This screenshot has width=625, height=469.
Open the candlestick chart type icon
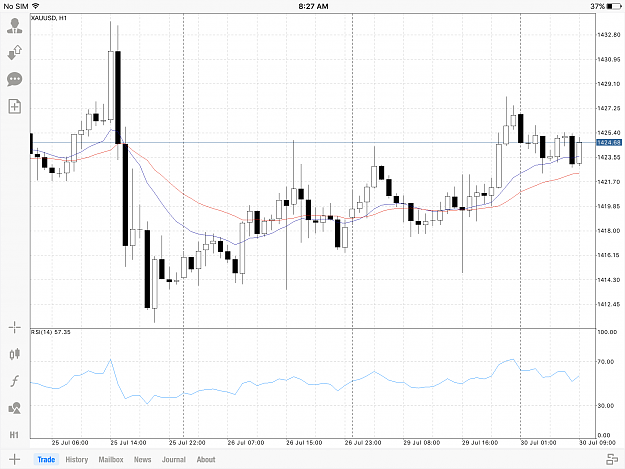pos(15,354)
